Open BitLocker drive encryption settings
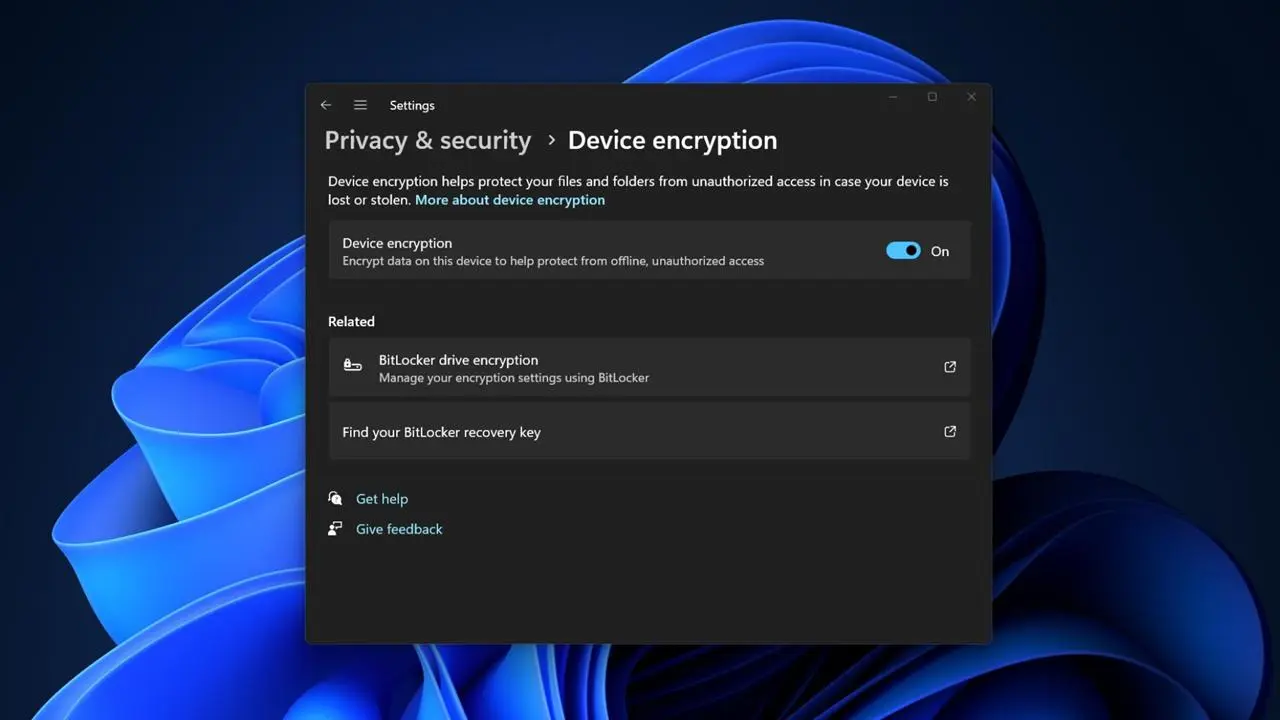 (649, 367)
